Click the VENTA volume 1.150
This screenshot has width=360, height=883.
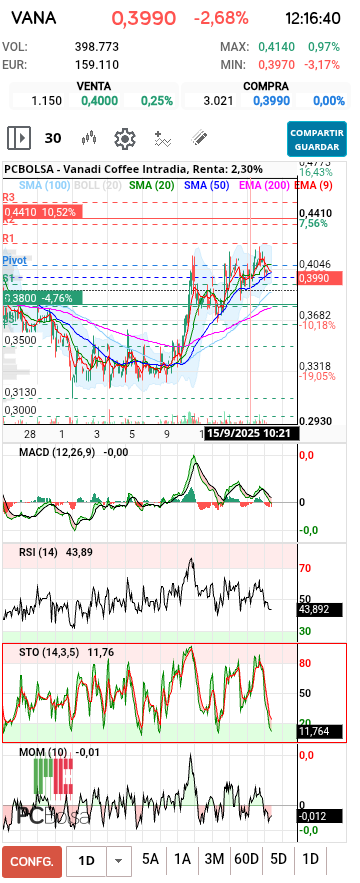46,101
